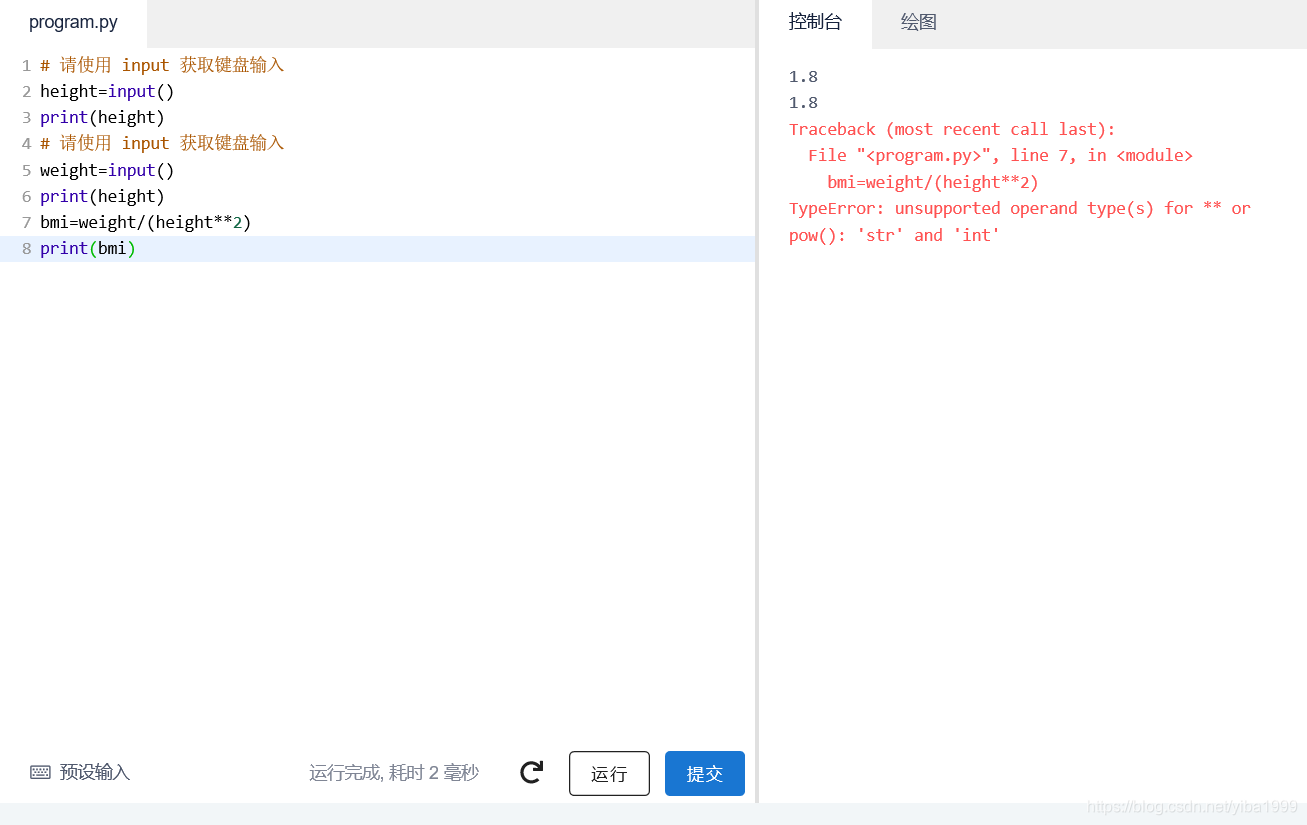Place cursor on line 2 height=input()
Screen dimensions: 1307x825
[x=107, y=91]
